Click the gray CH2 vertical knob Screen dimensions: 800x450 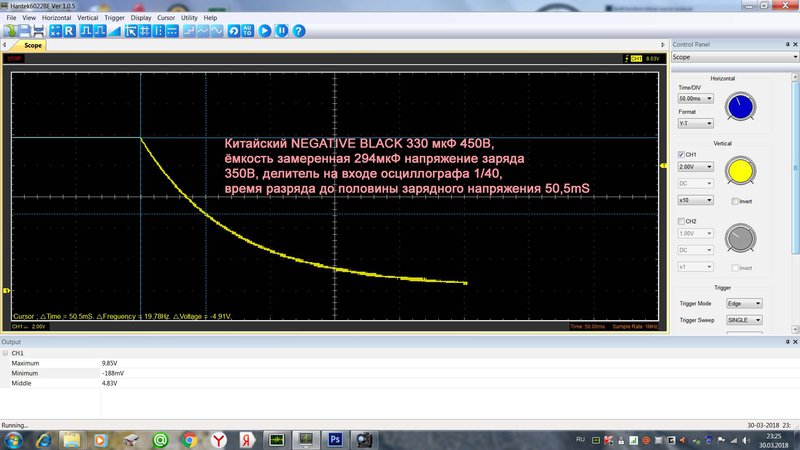point(740,238)
